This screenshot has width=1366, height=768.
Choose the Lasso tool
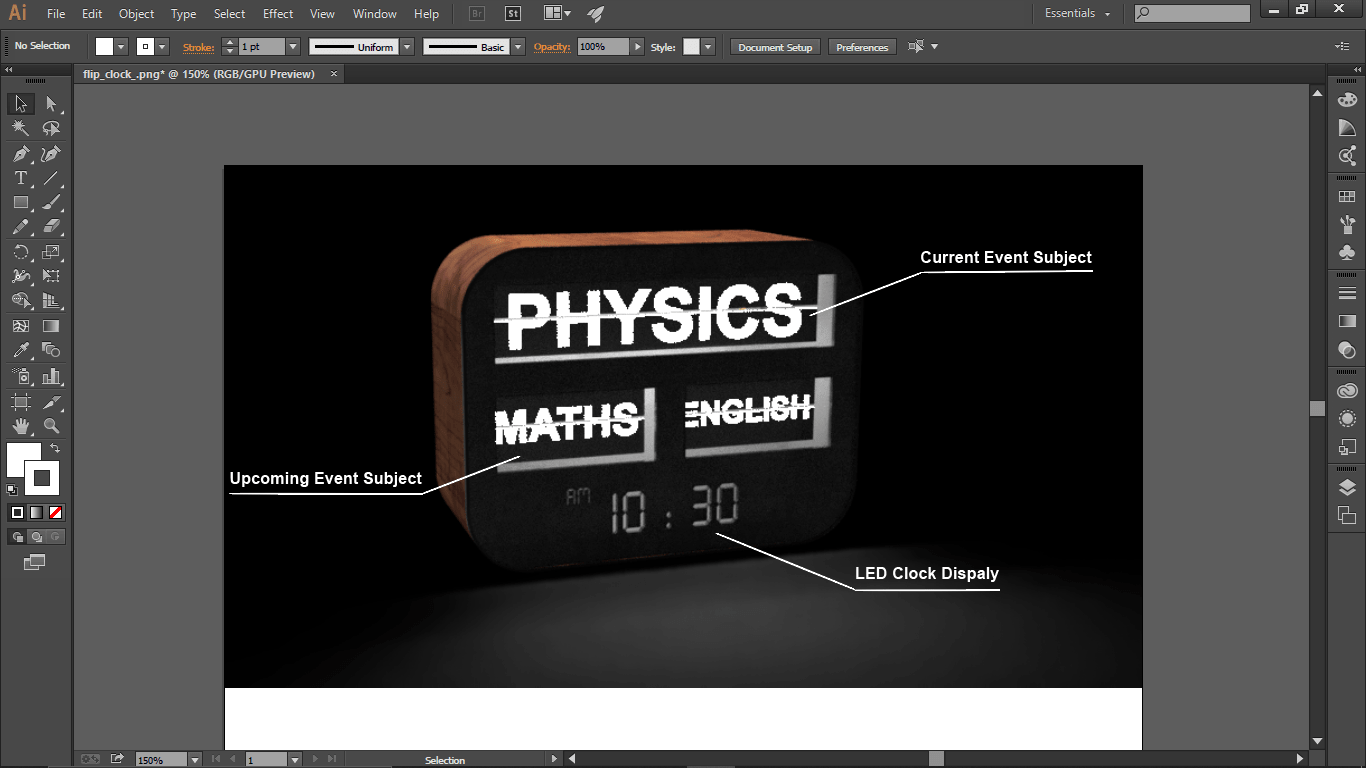51,129
